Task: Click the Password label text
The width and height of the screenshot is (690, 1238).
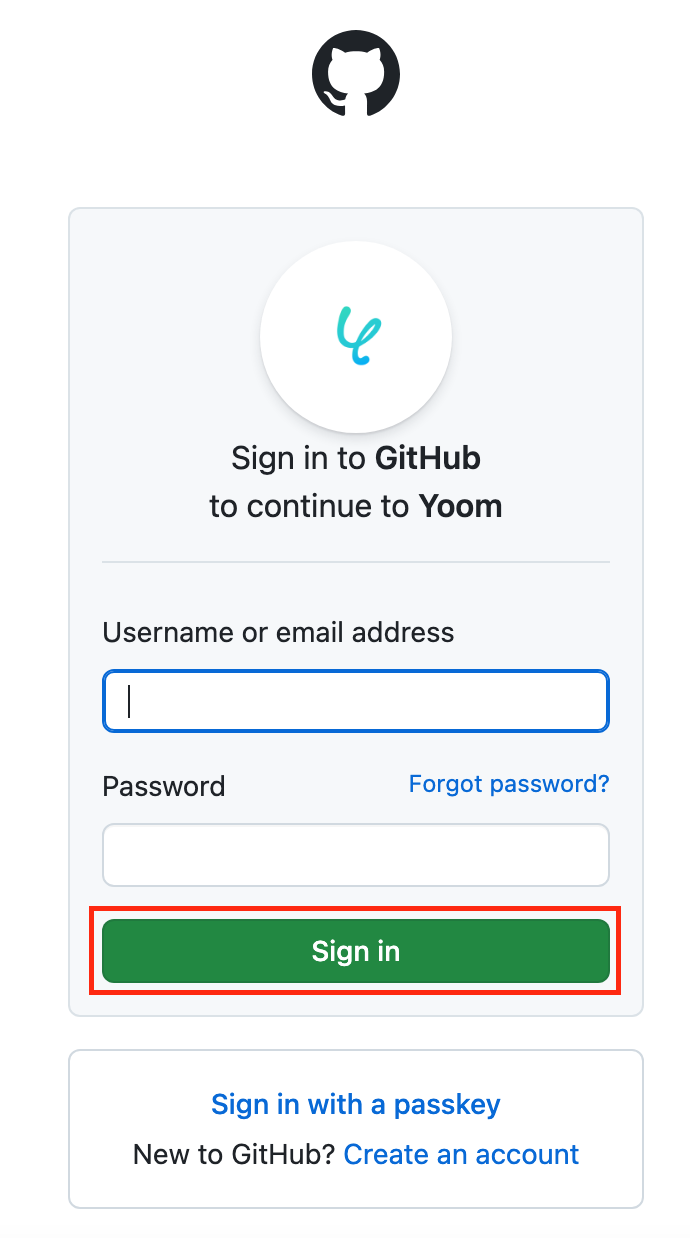Action: (x=164, y=786)
